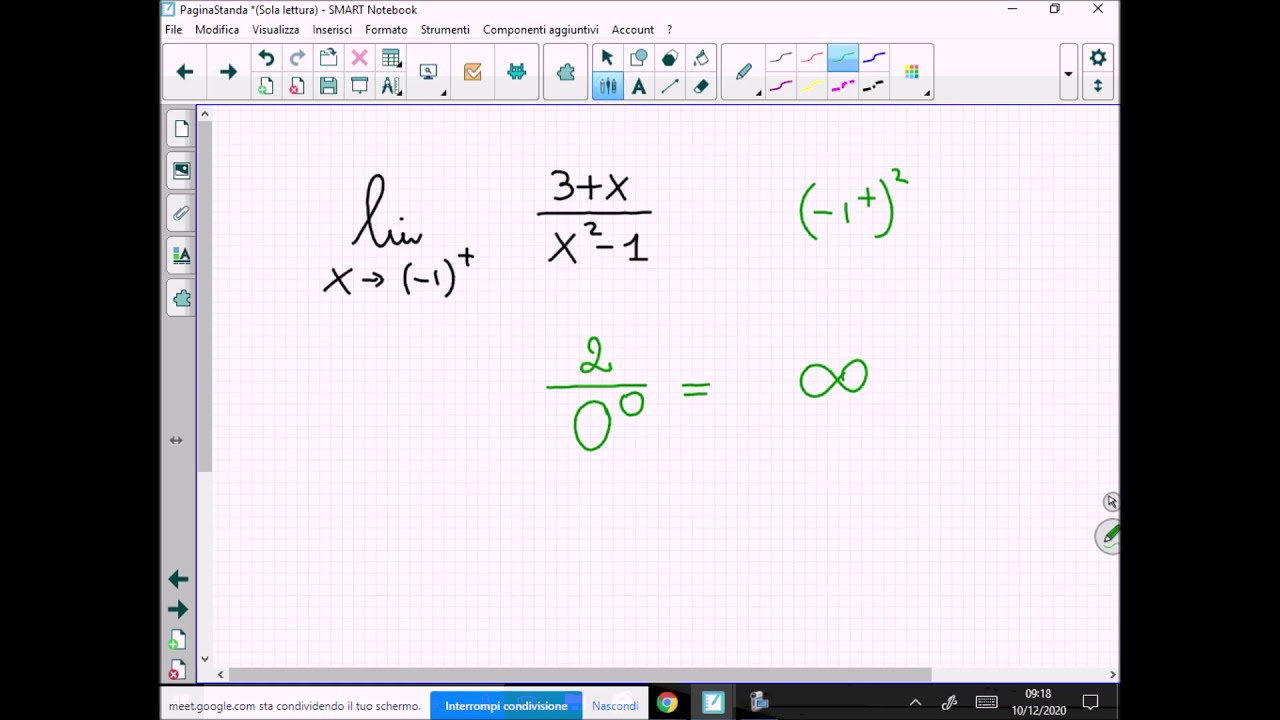Image resolution: width=1280 pixels, height=720 pixels.
Task: Open the ? help menu
Action: pos(669,30)
